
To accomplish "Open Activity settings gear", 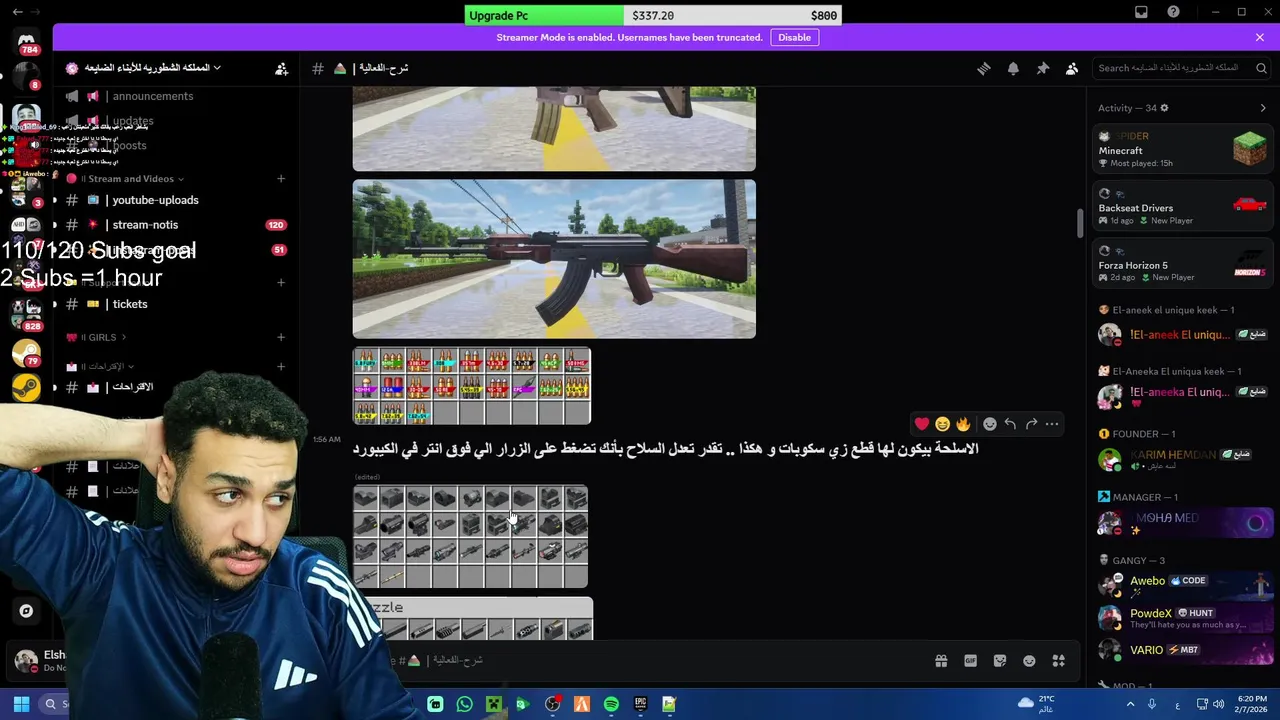I will pyautogui.click(x=1164, y=108).
